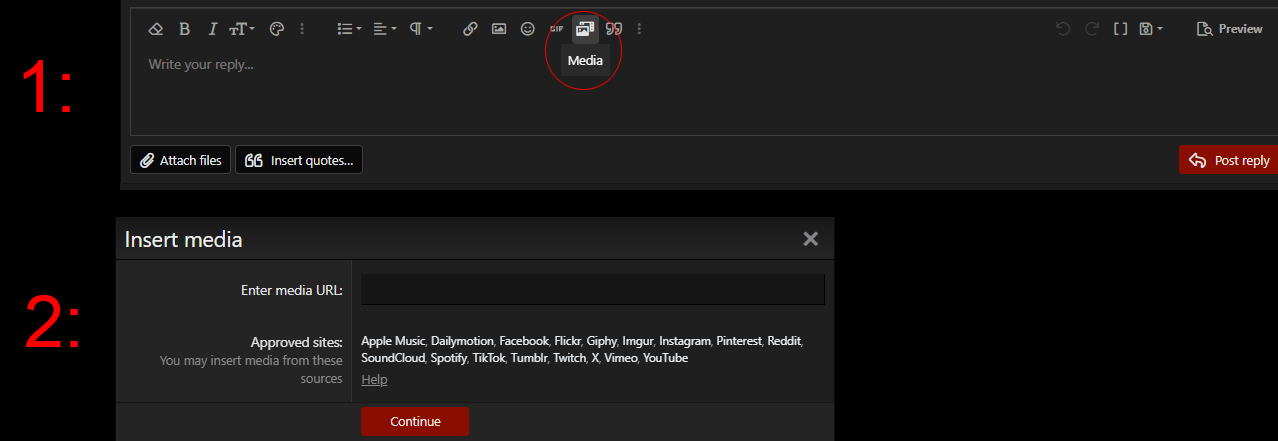
Task: Open more text formatting options
Action: tap(302, 29)
